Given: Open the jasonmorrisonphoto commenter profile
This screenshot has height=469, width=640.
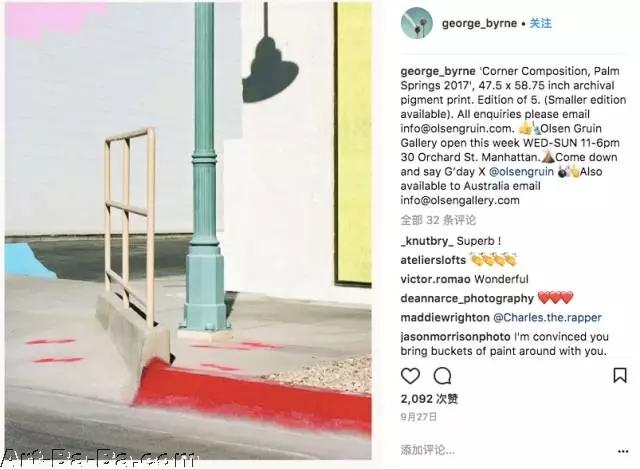Looking at the screenshot, I should (x=455, y=337).
